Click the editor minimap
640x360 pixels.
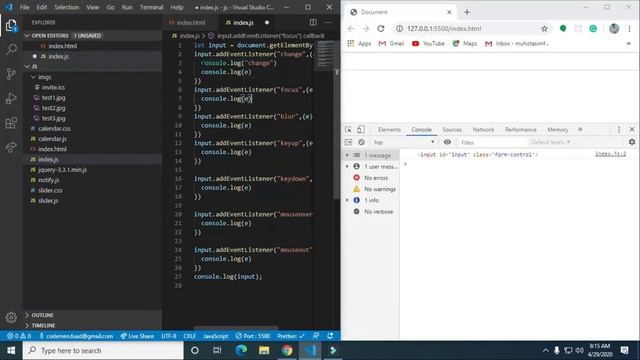[325, 54]
